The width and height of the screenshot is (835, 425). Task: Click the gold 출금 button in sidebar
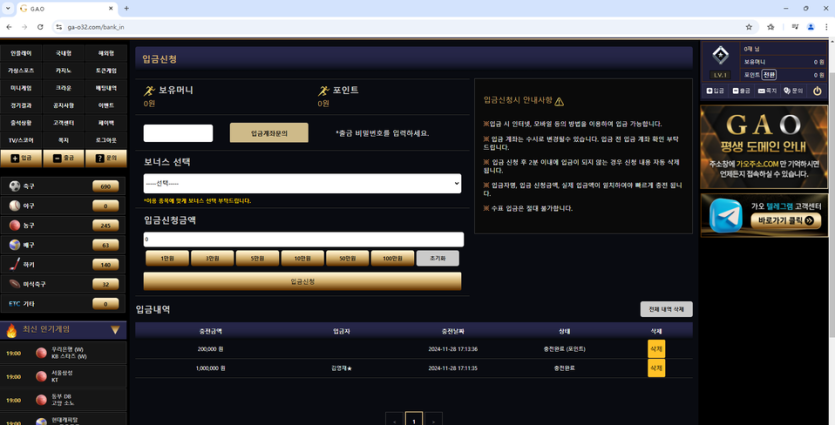coord(63,158)
